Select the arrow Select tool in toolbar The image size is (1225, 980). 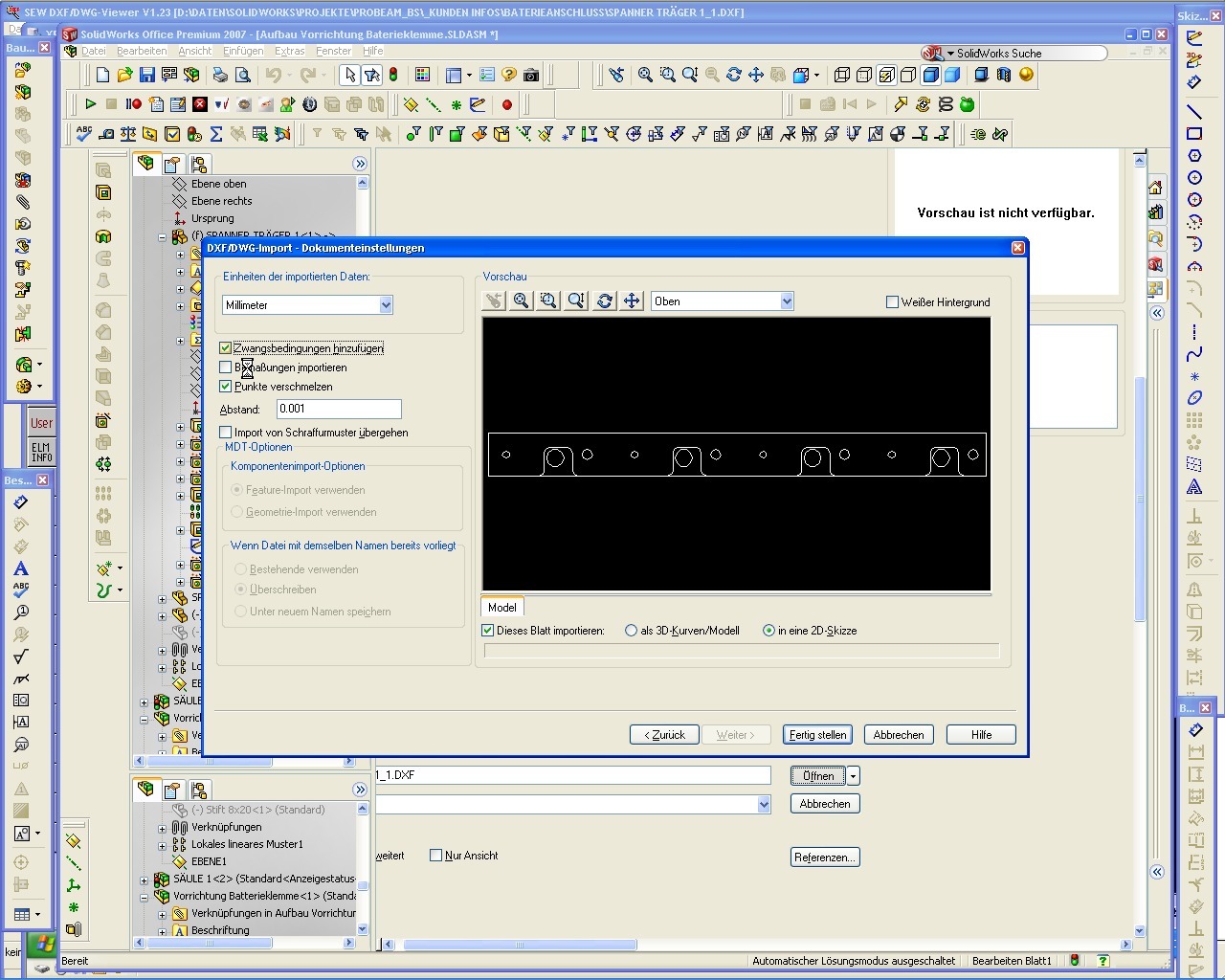pyautogui.click(x=349, y=75)
